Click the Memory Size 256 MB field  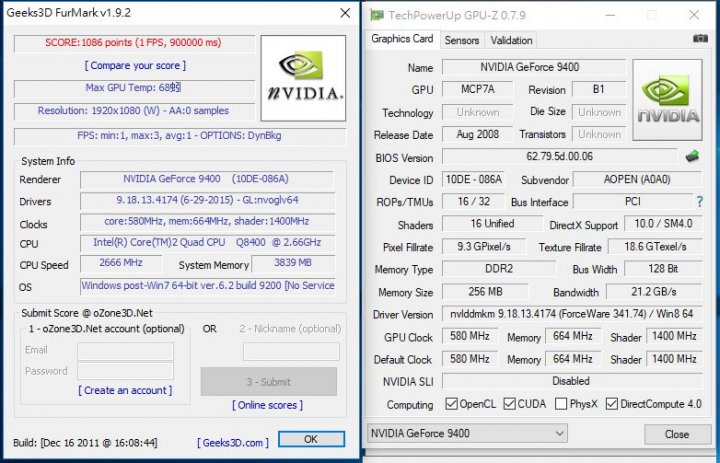485,292
